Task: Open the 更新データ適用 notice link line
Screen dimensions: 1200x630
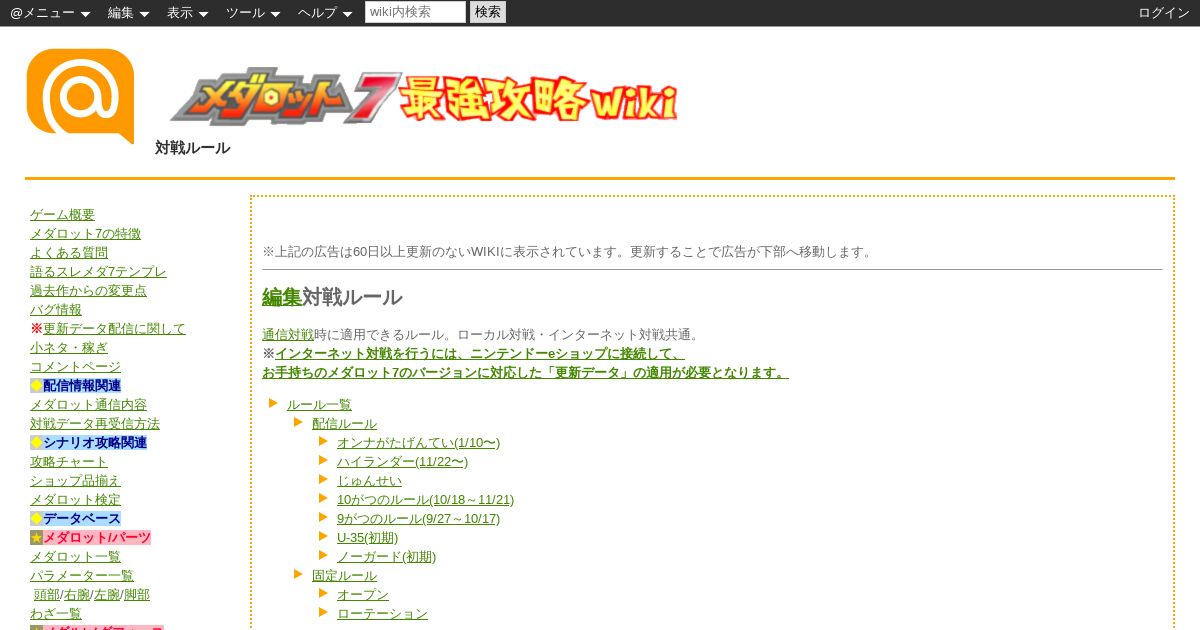Action: coord(525,373)
